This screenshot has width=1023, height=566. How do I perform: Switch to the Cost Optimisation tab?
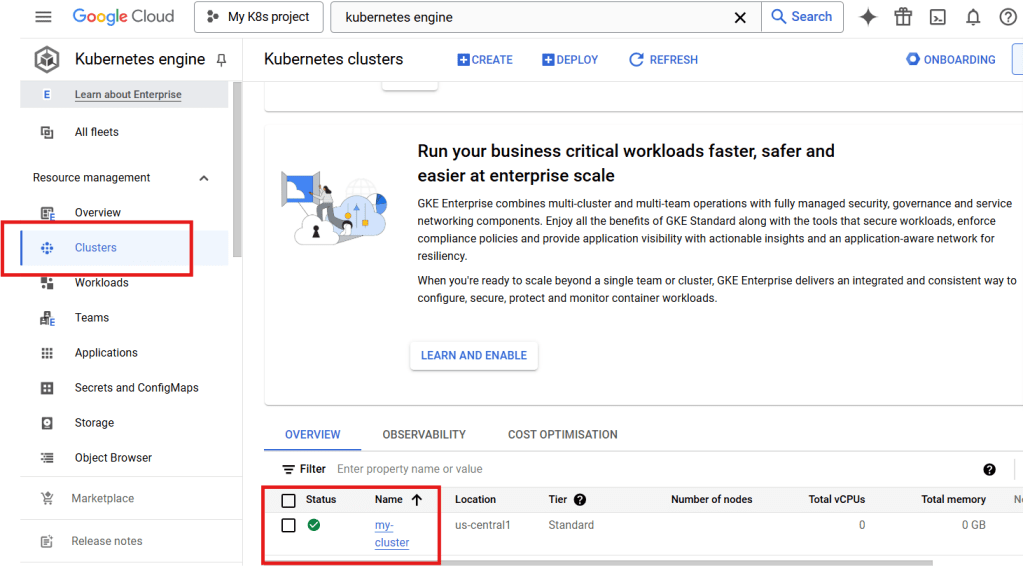click(562, 435)
